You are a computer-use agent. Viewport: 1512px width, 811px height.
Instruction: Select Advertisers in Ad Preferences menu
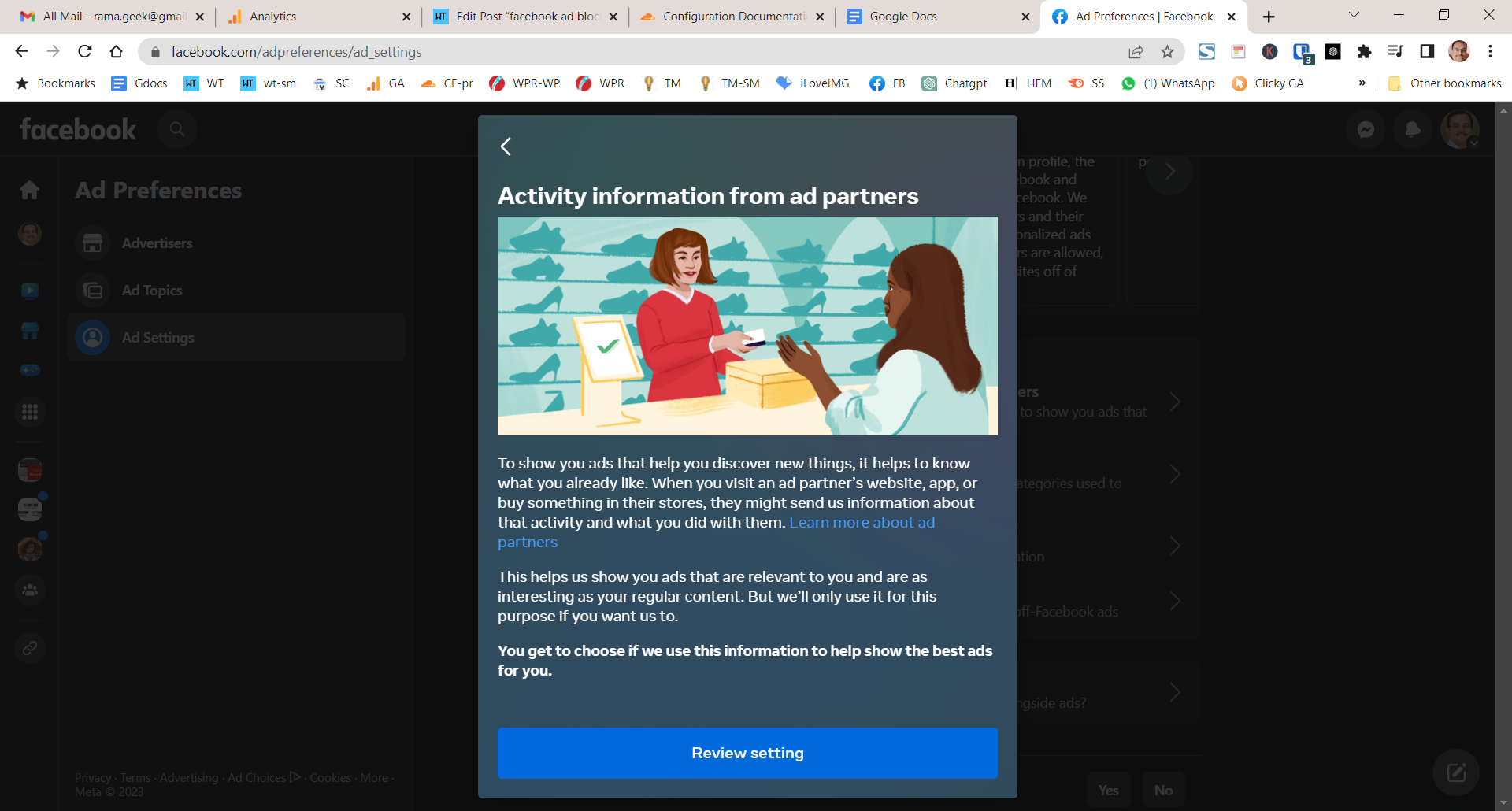236,243
